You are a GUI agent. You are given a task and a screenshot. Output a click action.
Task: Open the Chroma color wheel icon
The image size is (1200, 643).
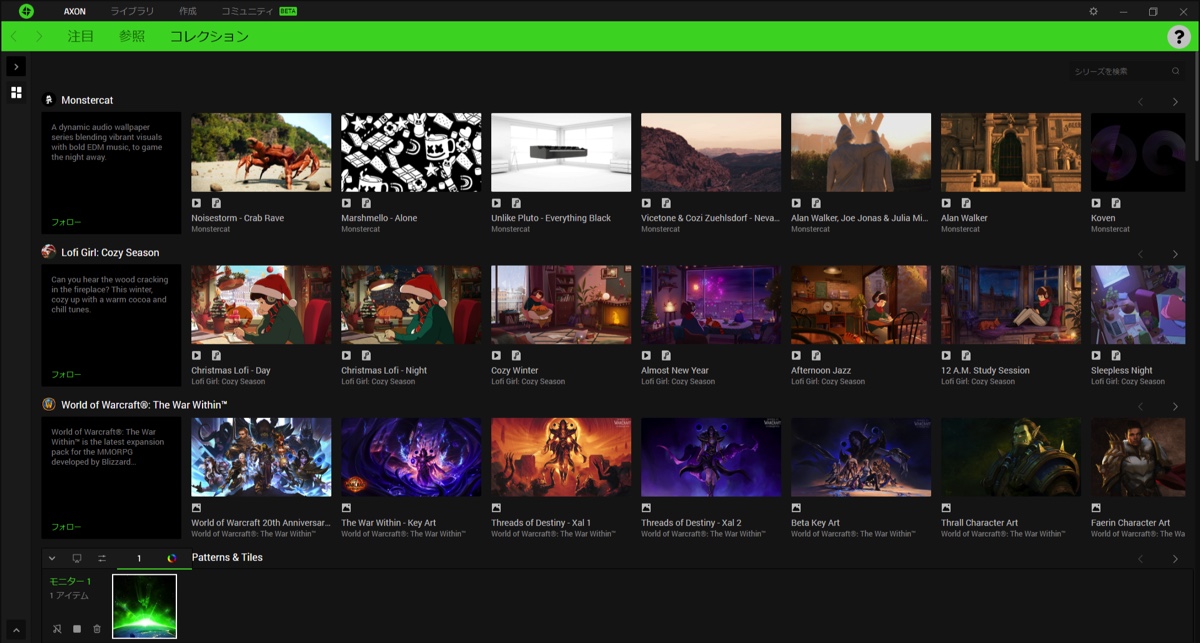[x=172, y=558]
